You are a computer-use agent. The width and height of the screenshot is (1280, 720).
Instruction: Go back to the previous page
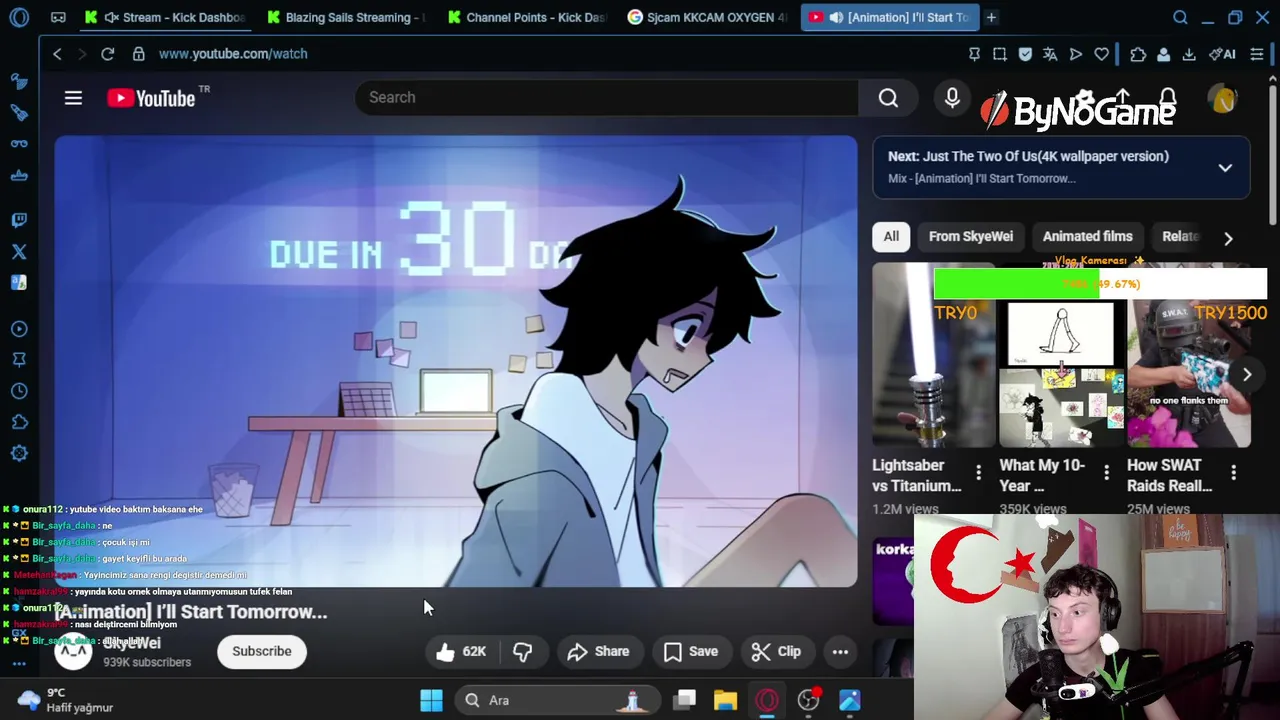(57, 54)
